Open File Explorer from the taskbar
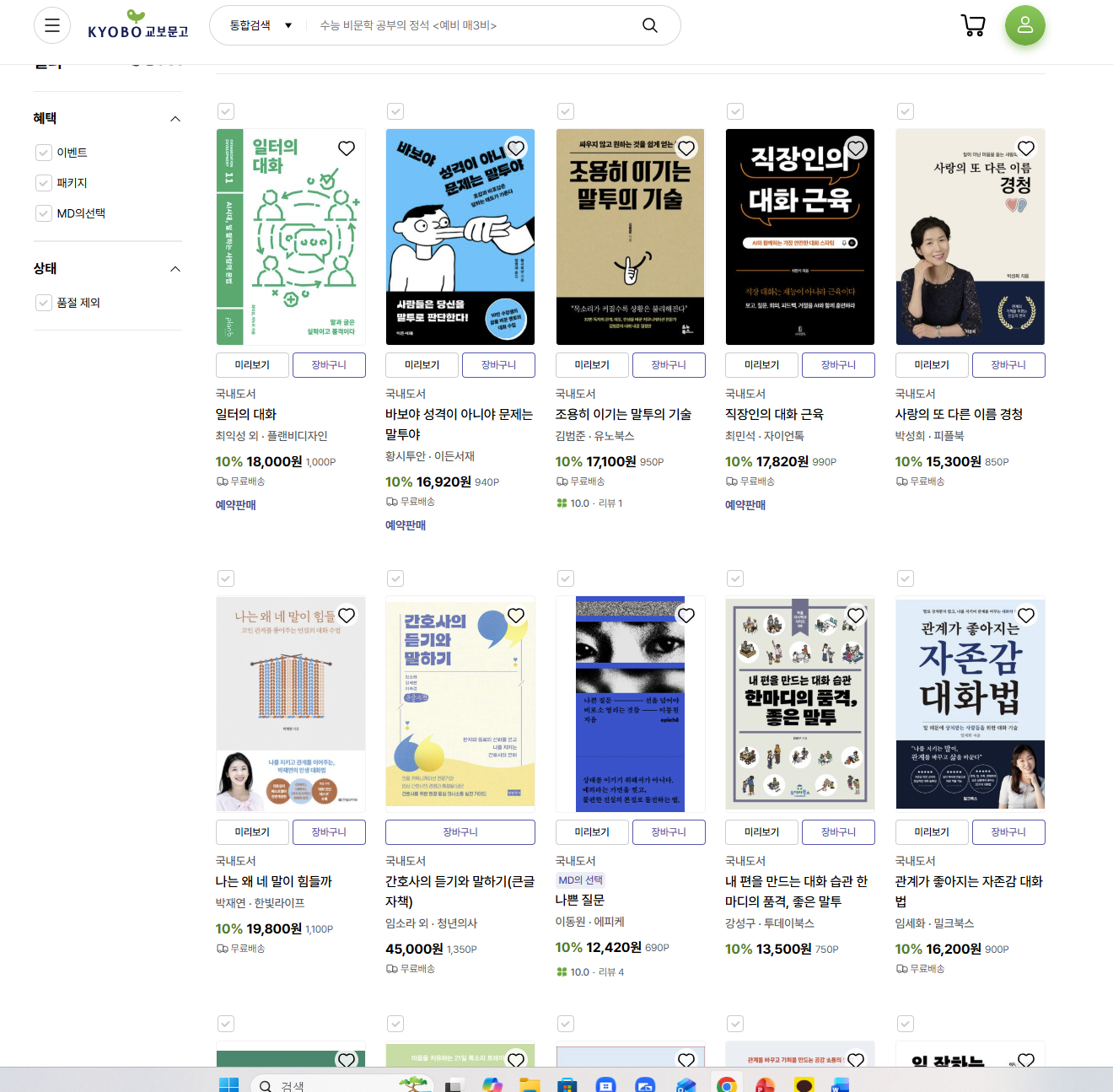Image resolution: width=1113 pixels, height=1092 pixels. (x=530, y=1084)
